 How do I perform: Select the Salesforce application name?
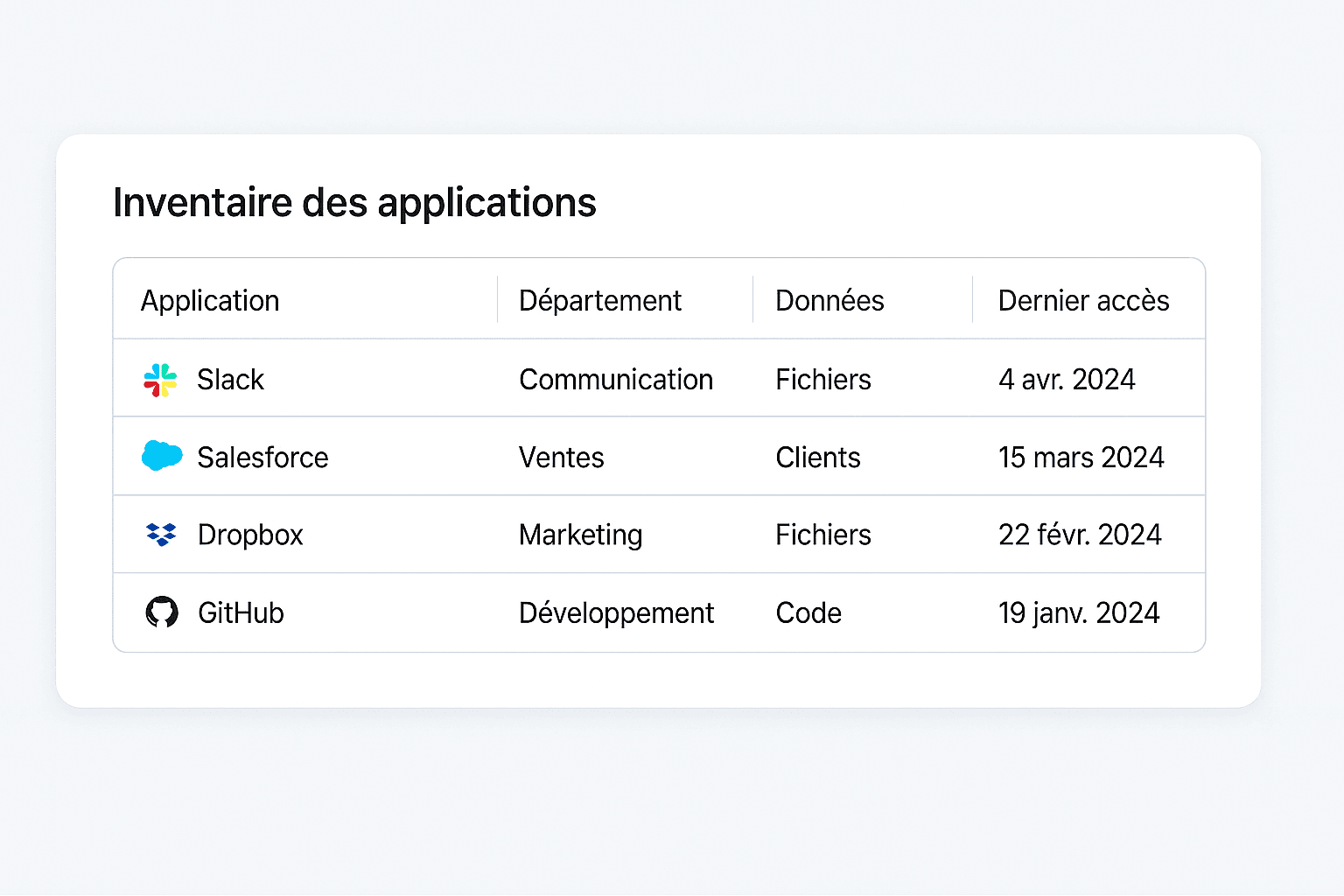(x=262, y=457)
